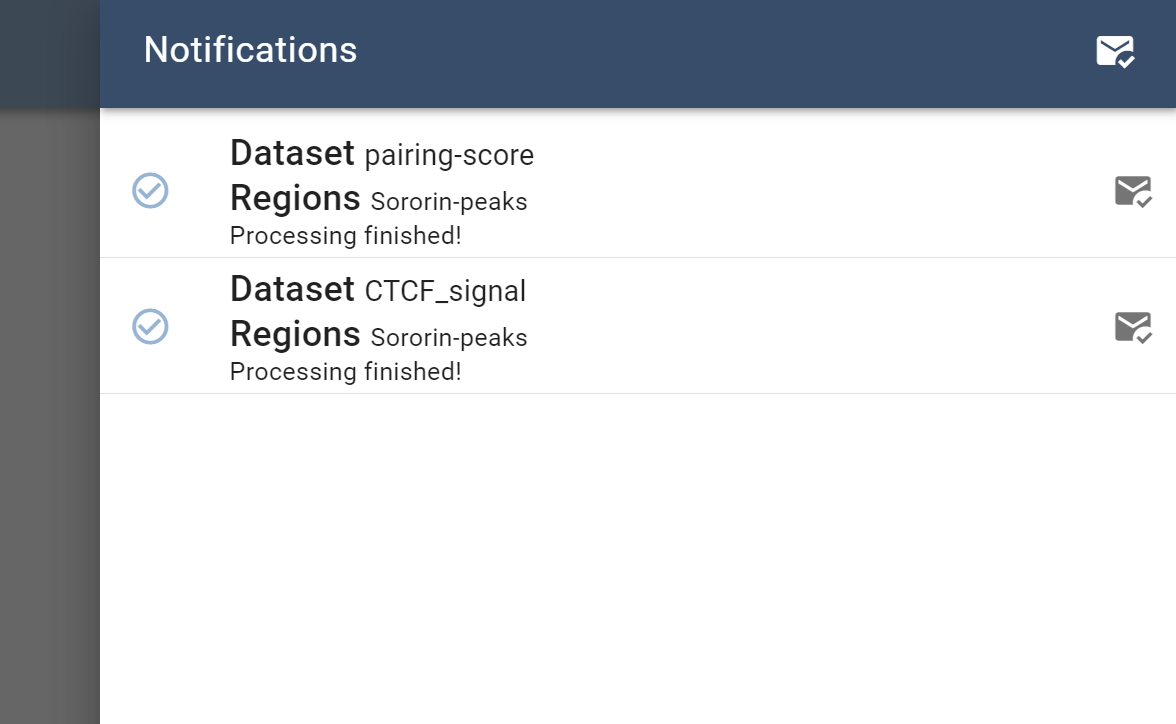The height and width of the screenshot is (724, 1176).
Task: Click 'Processing finished!' under pairing-score
Action: 345,236
